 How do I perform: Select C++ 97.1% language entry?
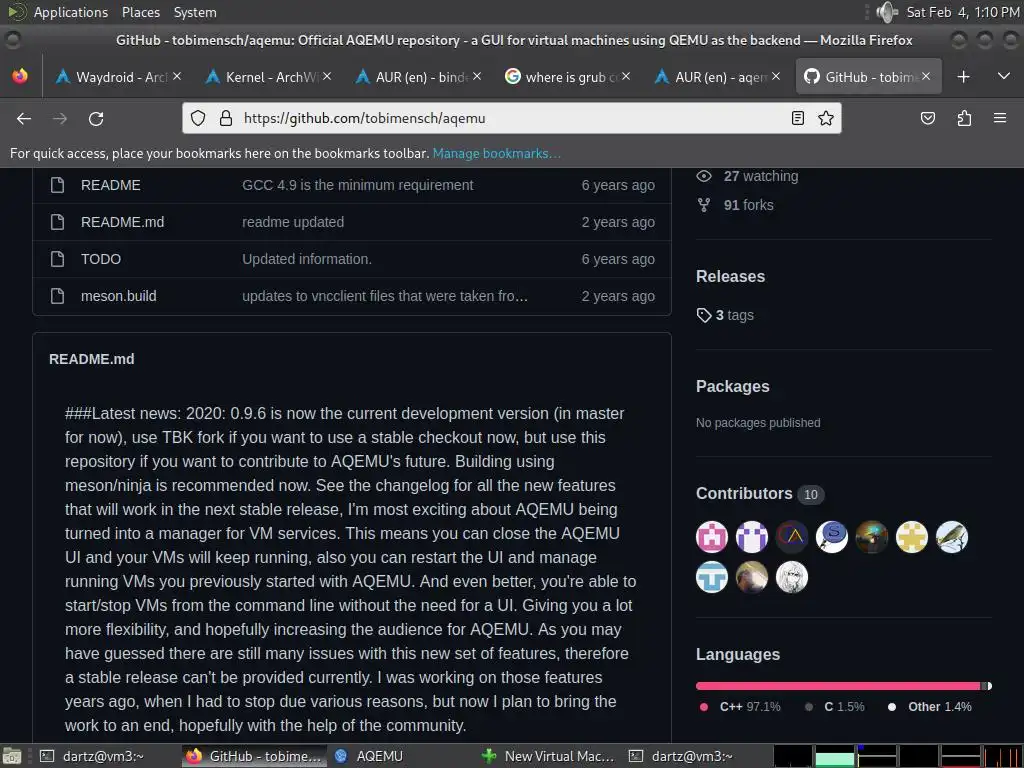coord(740,707)
